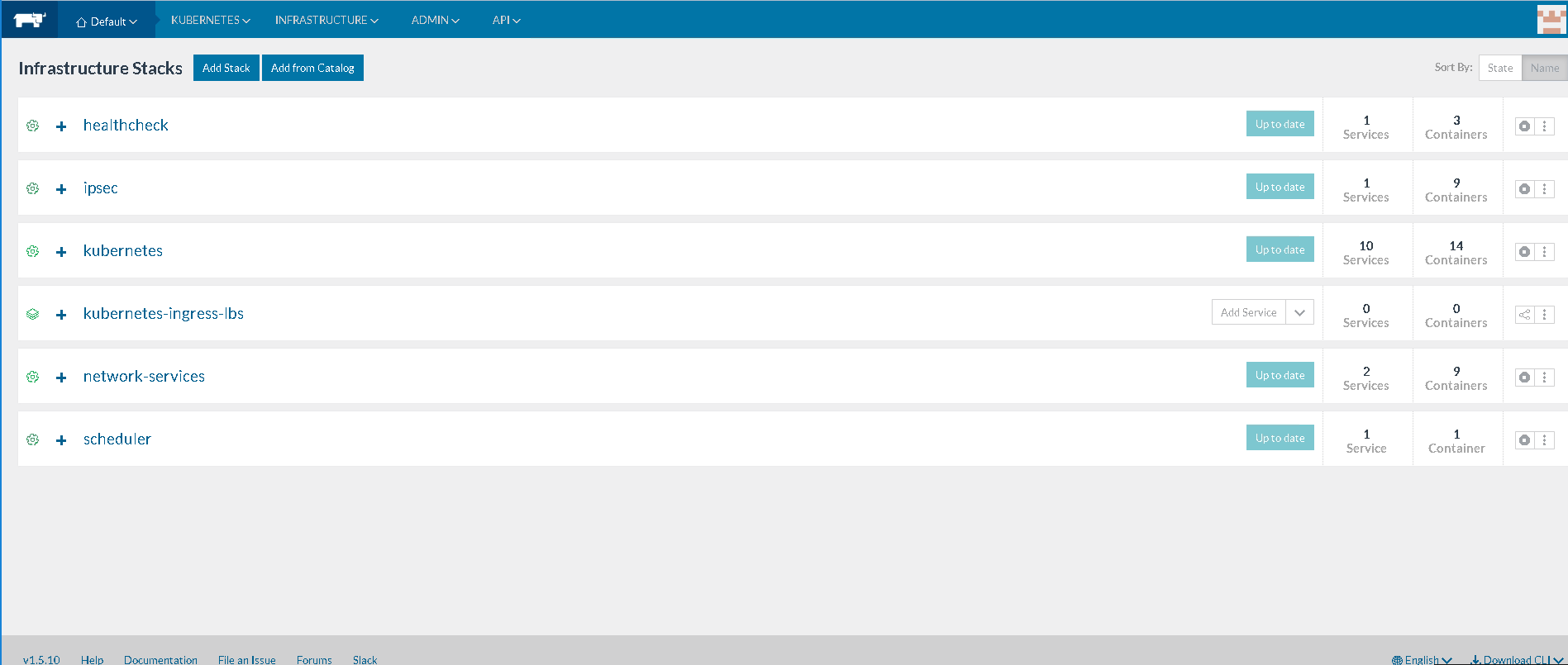Click the network-services stack state icon

32,377
